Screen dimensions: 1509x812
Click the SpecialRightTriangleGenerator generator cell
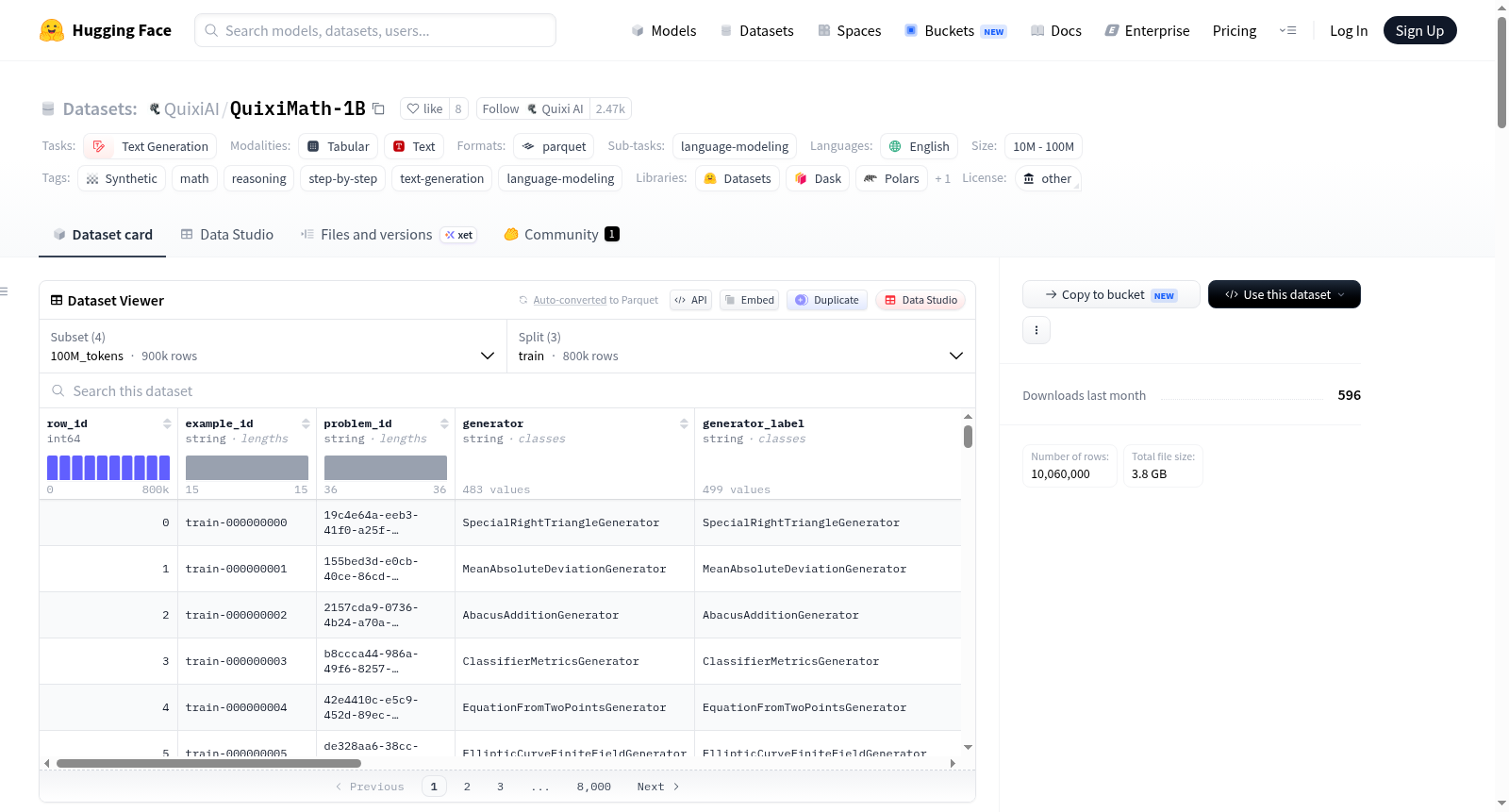[x=574, y=522]
